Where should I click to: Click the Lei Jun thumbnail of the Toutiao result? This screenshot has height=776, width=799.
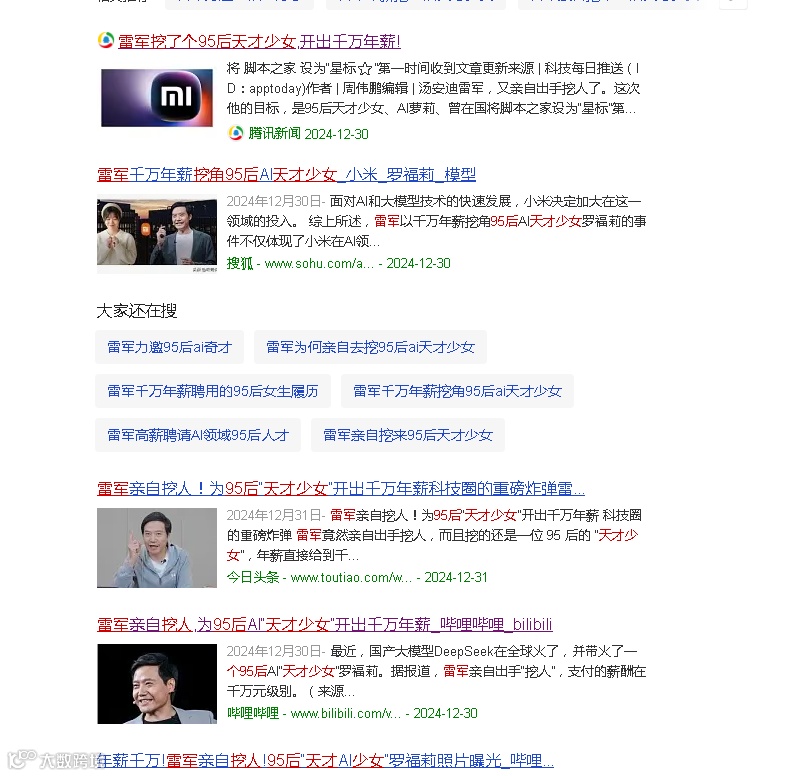[157, 548]
